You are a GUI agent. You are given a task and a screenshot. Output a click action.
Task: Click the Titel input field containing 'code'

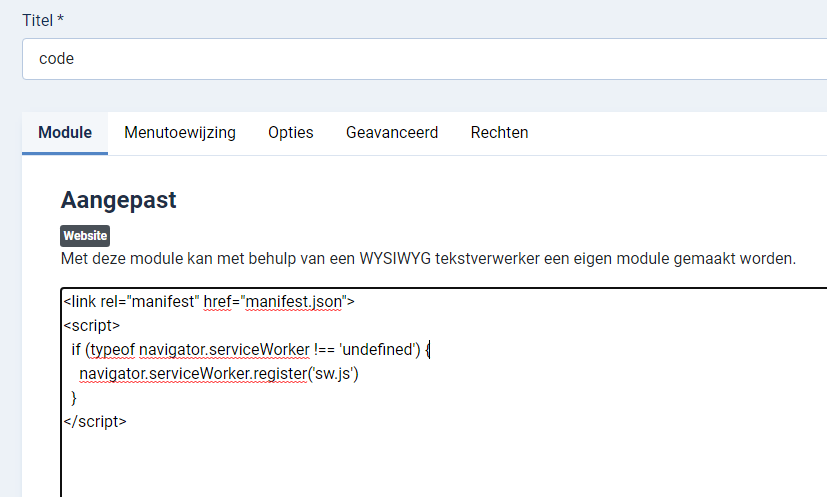(x=425, y=59)
